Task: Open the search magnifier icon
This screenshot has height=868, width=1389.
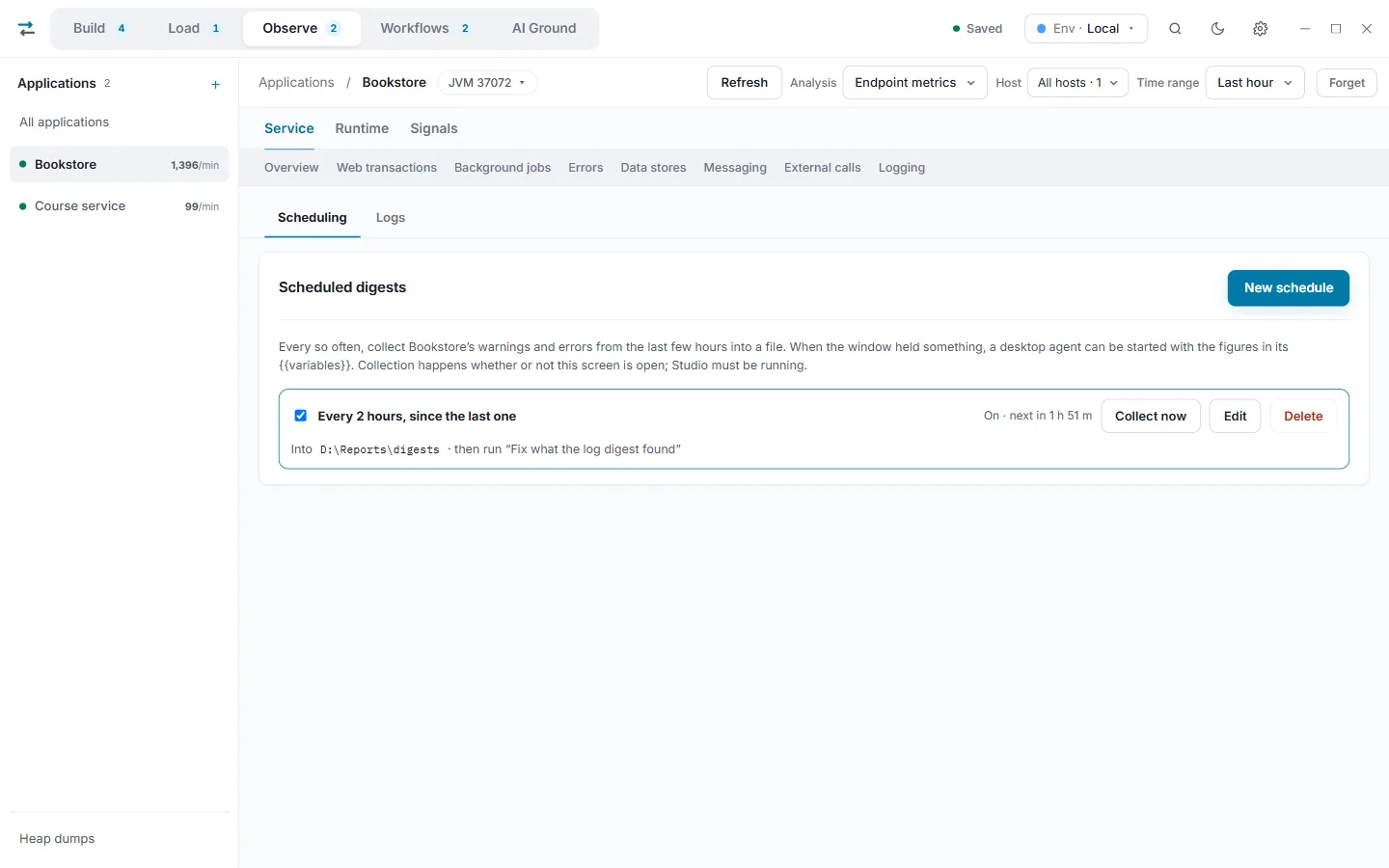Action: pyautogui.click(x=1175, y=29)
